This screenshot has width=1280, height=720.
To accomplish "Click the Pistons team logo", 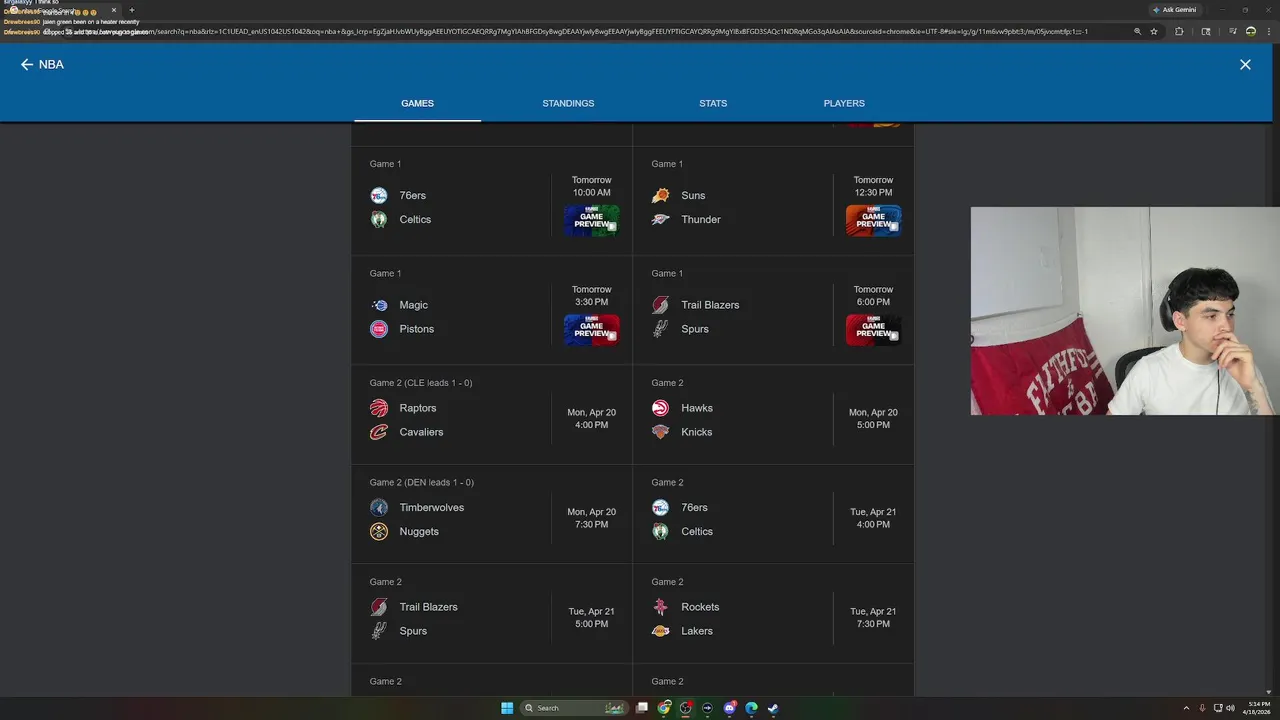I will [379, 329].
